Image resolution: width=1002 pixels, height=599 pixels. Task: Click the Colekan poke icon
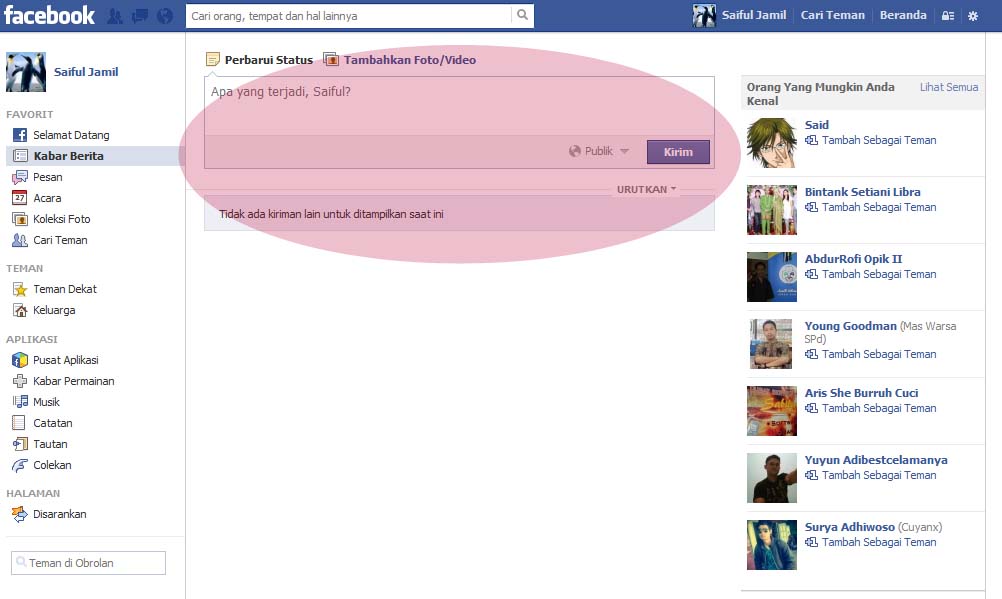[20, 465]
